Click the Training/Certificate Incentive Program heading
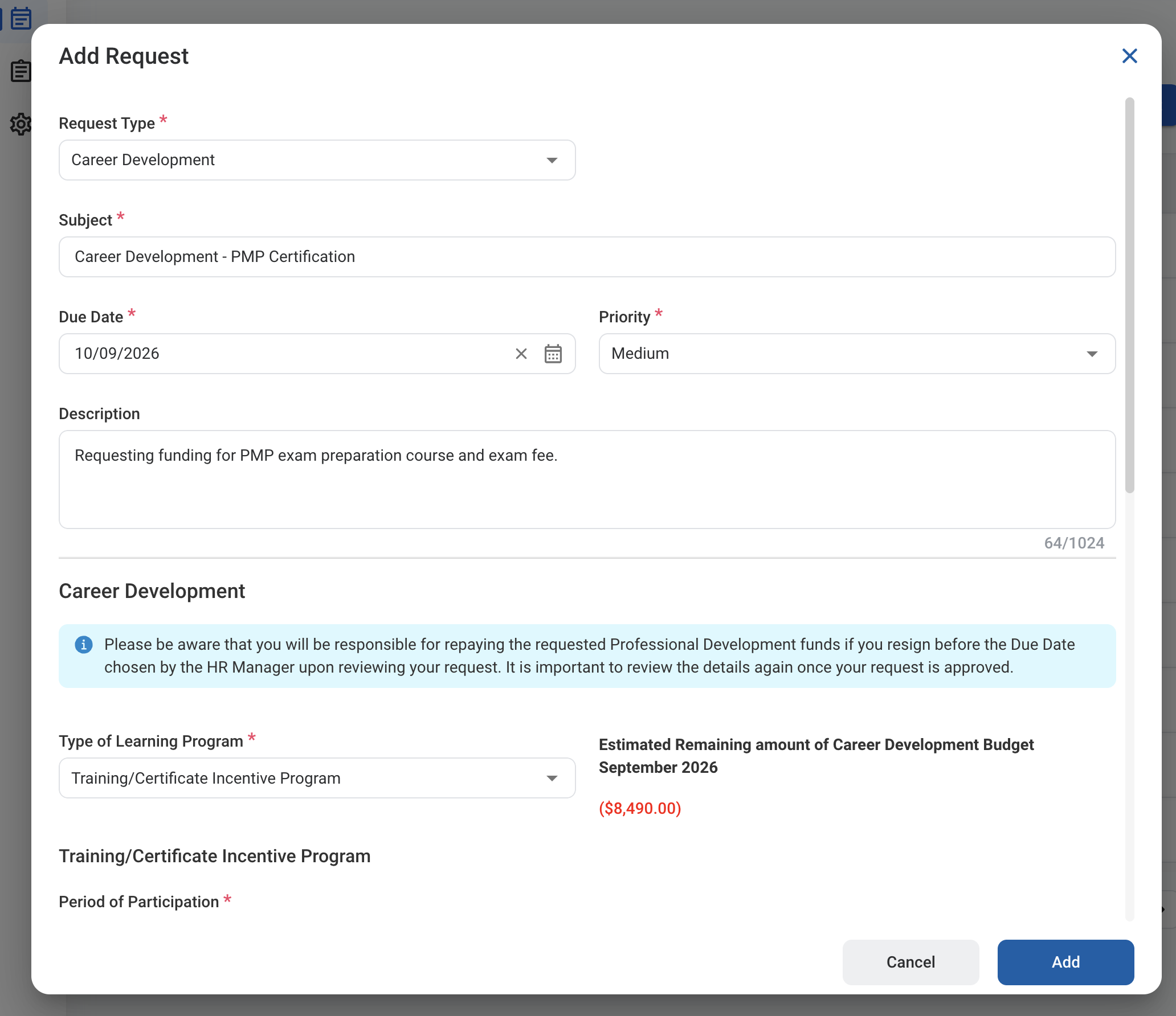Viewport: 1176px width, 1016px height. click(x=215, y=856)
